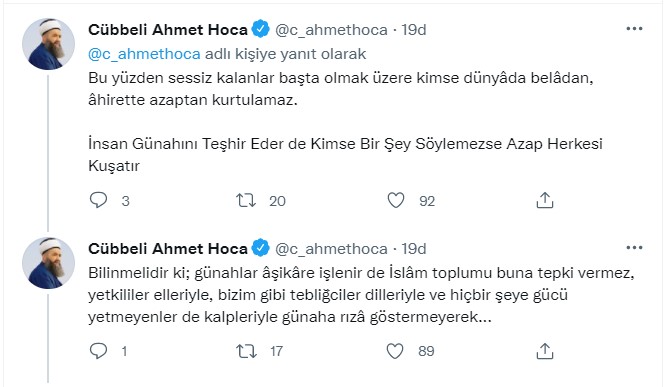This screenshot has width=664, height=387.
Task: Open the second tweet's 19d timestamp
Action: point(414,249)
